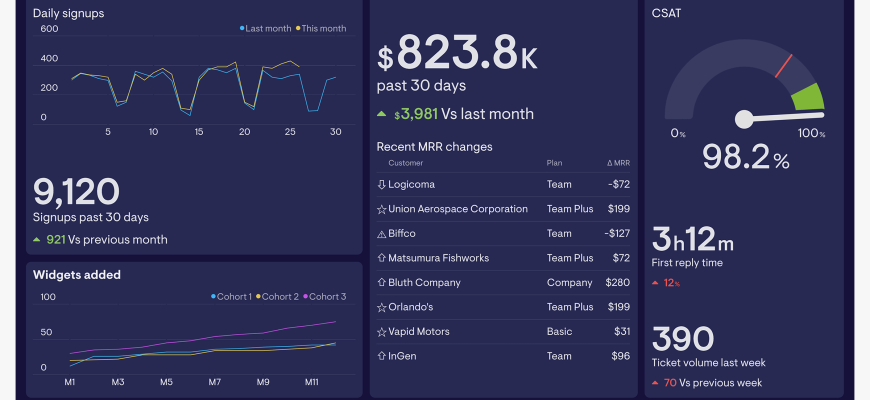Viewport: 870px width, 400px height.
Task: Toggle the This month legend in Daily signups
Action: click(x=320, y=29)
